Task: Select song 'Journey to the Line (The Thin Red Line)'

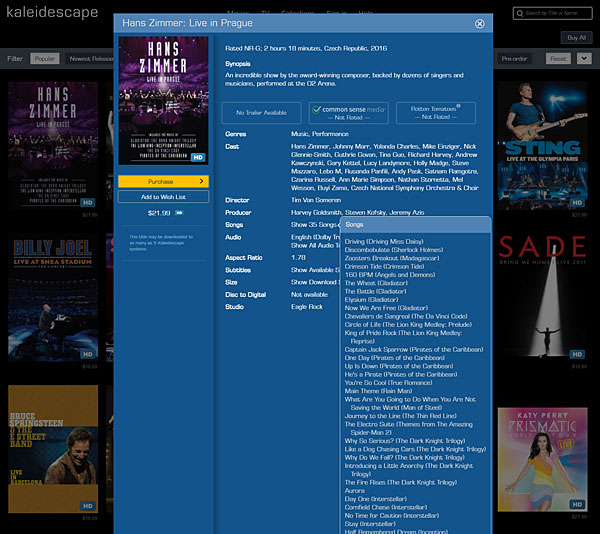Action: coord(400,416)
